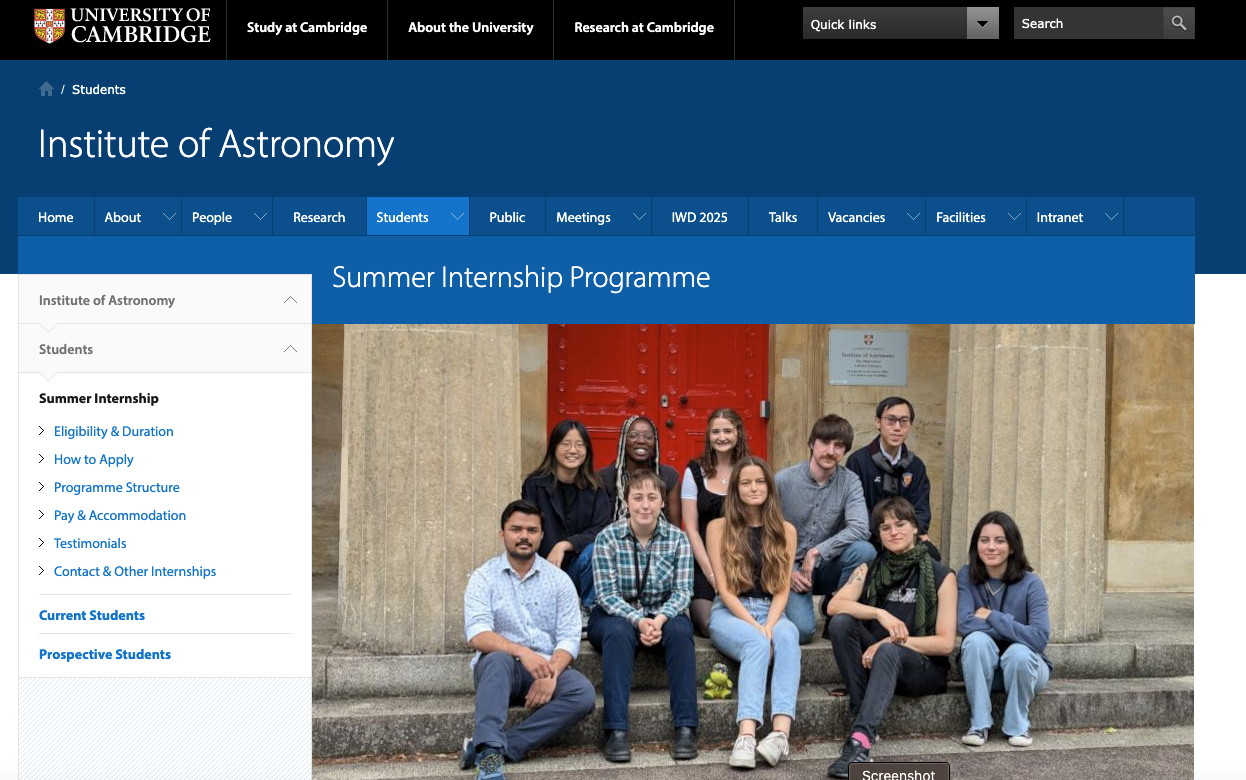1246x780 pixels.
Task: Click the interns group photo
Action: point(753,551)
